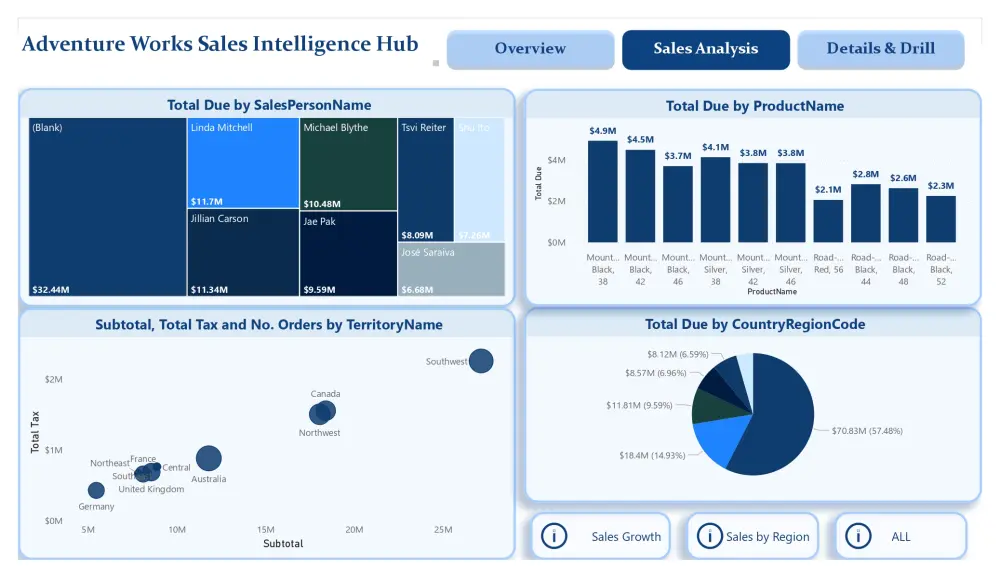Image resolution: width=1000 pixels, height=578 pixels.
Task: Open the Overview tab
Action: (x=530, y=49)
